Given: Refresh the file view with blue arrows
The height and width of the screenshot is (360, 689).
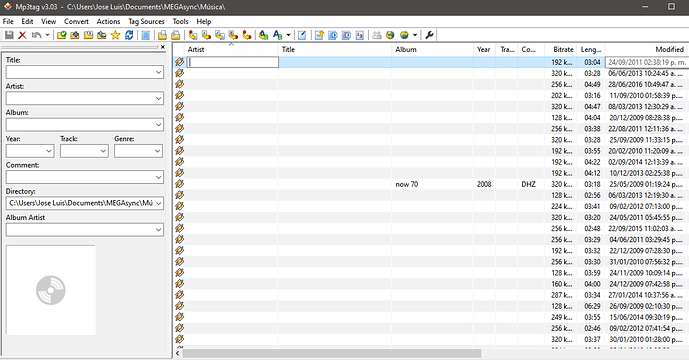Looking at the screenshot, I should pos(129,35).
